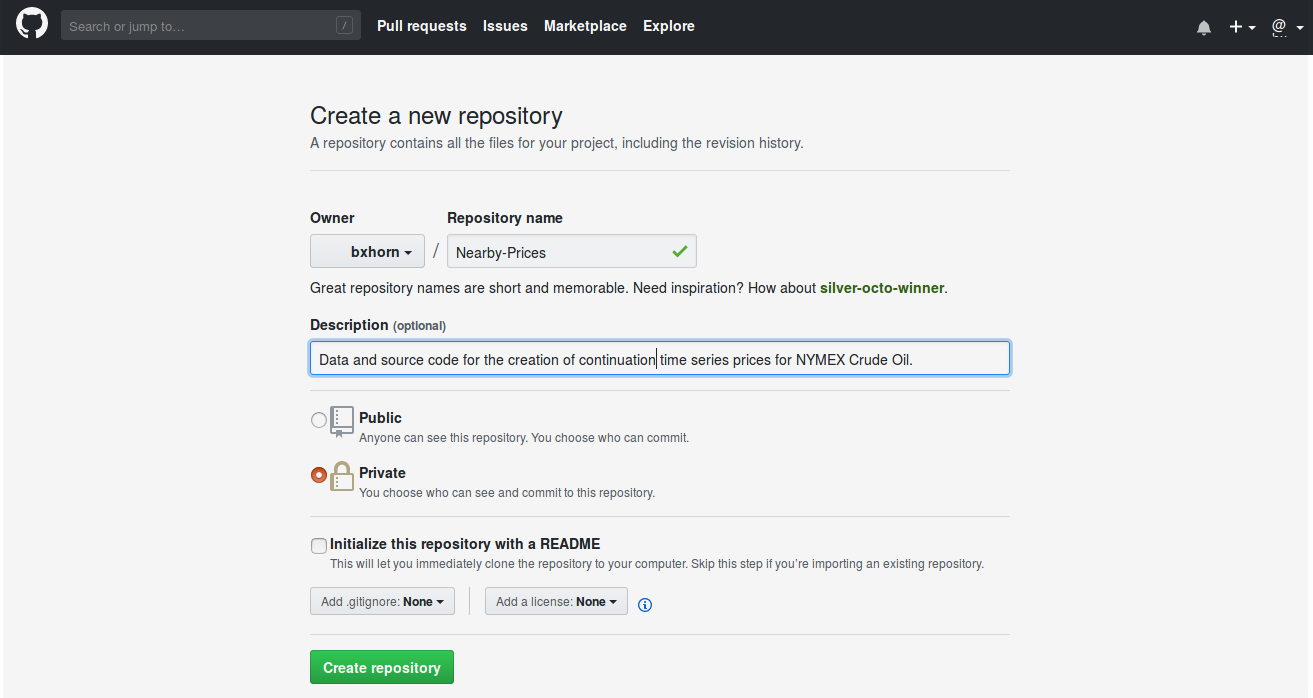1313x698 pixels.
Task: Click the user avatar picture
Action: [x=1280, y=27]
